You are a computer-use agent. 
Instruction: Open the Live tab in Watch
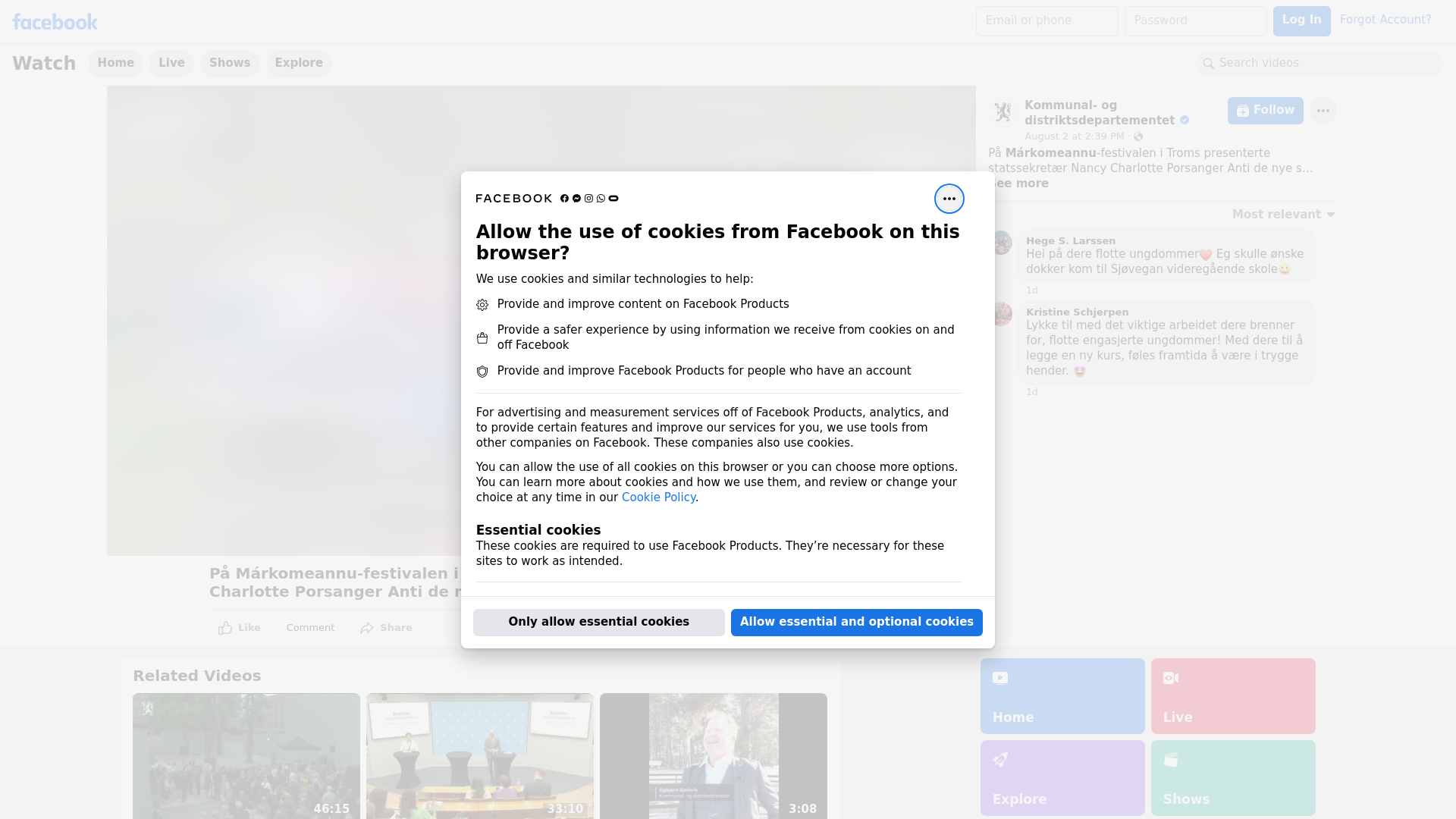coord(171,64)
